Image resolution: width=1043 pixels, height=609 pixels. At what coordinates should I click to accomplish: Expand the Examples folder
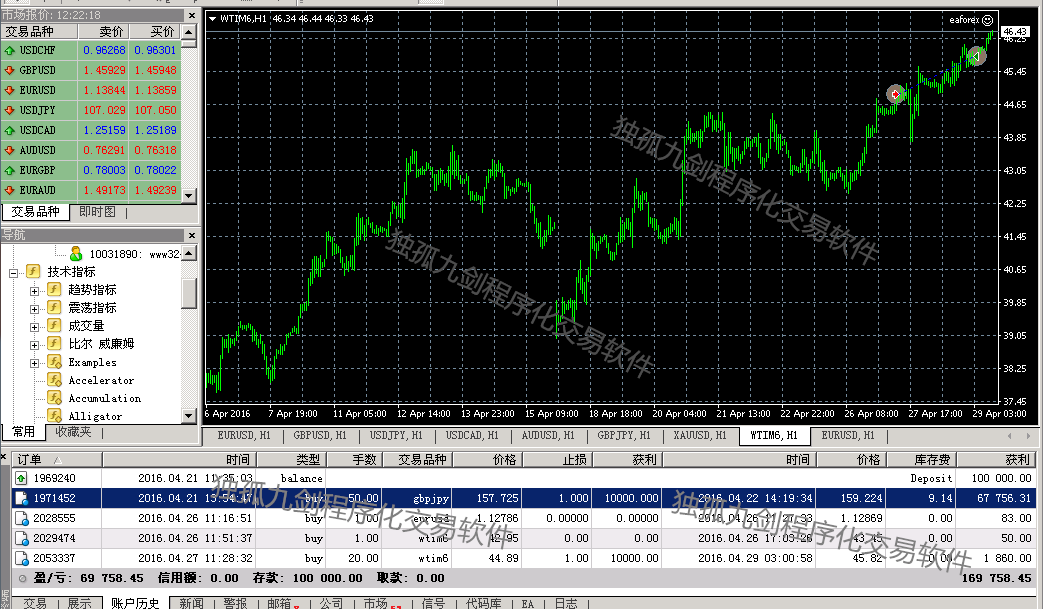35,363
